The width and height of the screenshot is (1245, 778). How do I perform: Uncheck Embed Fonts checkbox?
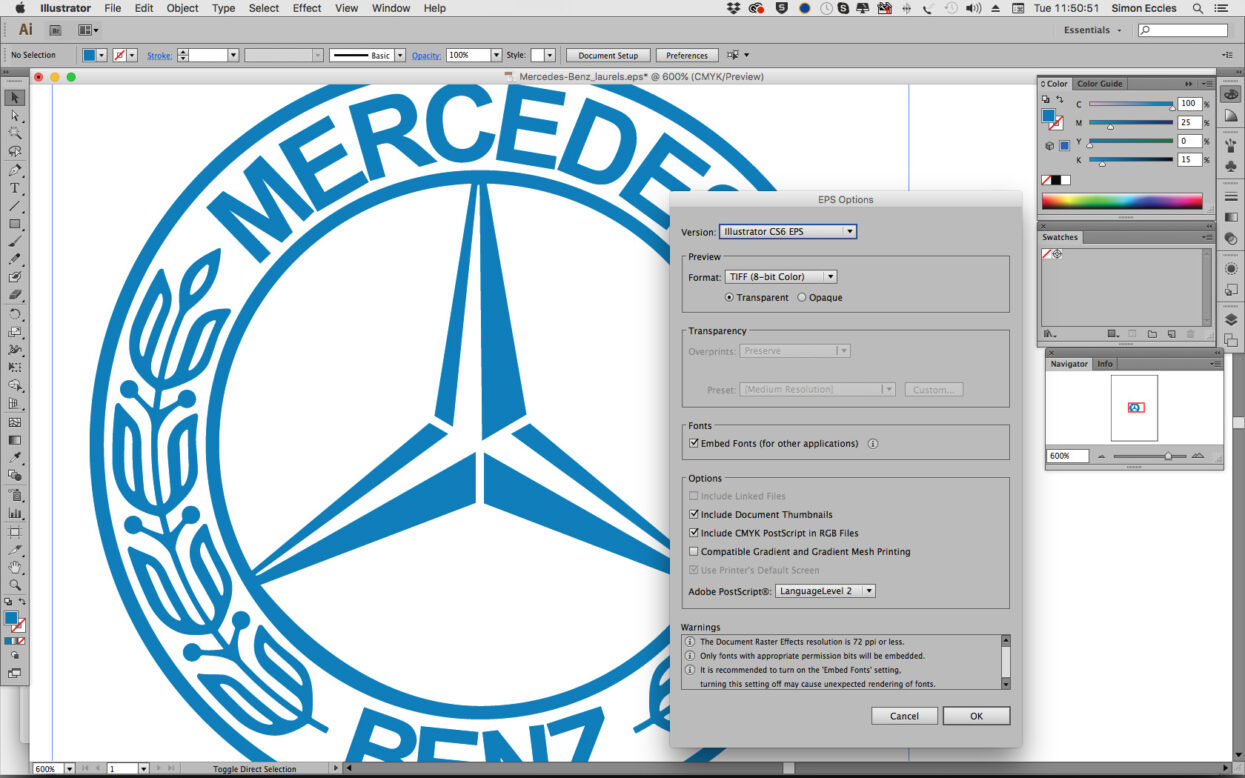694,443
